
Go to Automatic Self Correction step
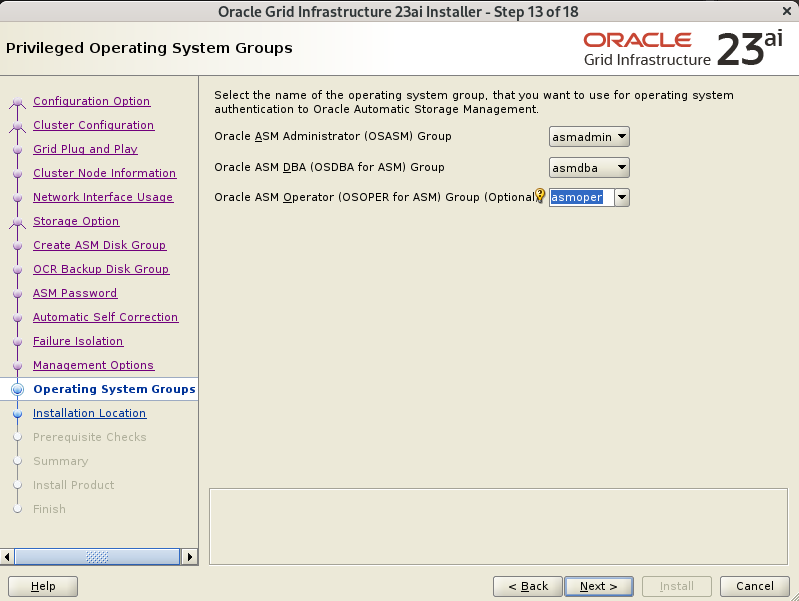[x=105, y=317]
